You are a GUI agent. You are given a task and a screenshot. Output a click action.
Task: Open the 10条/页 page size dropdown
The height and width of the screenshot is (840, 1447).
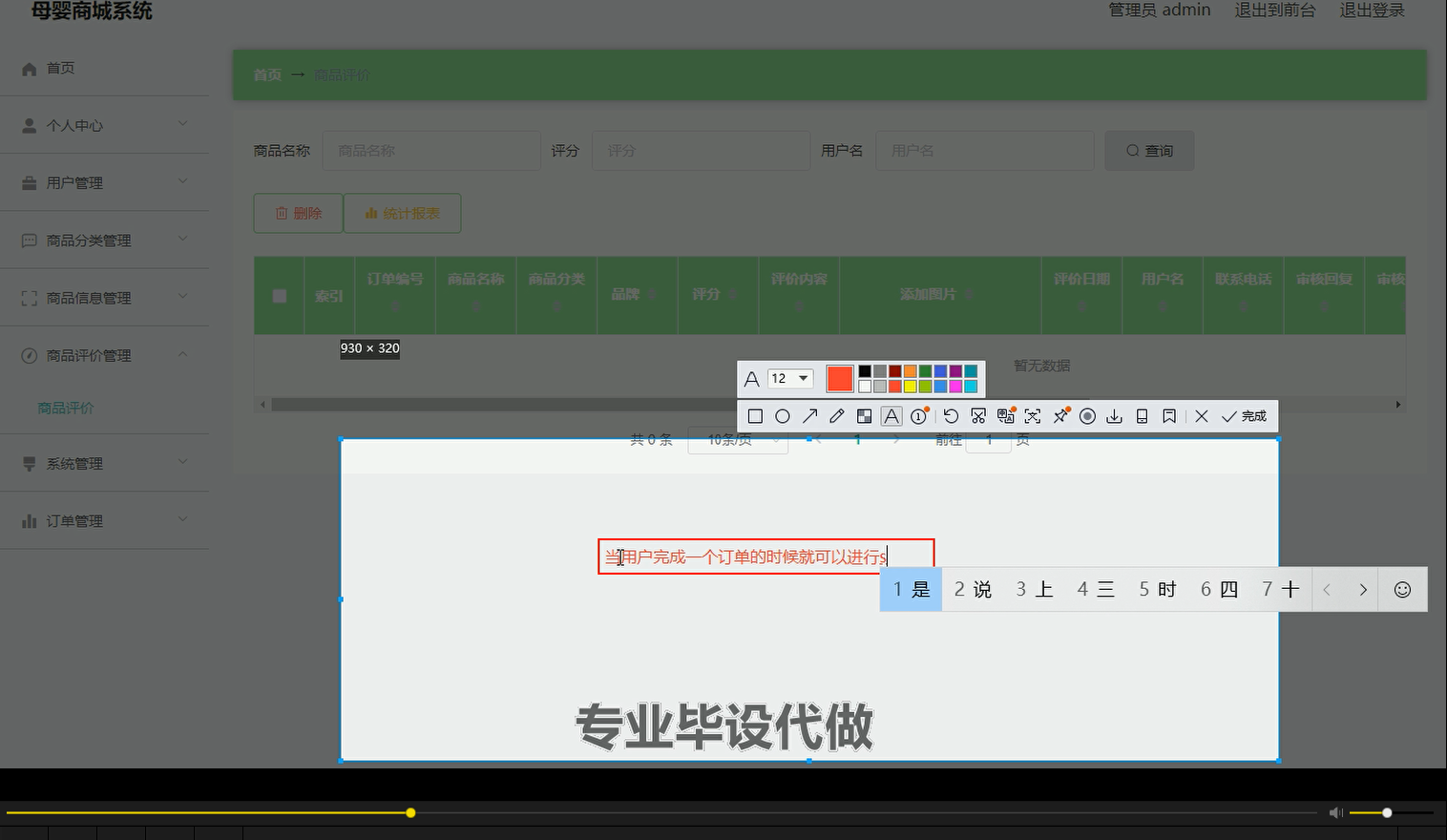[737, 439]
